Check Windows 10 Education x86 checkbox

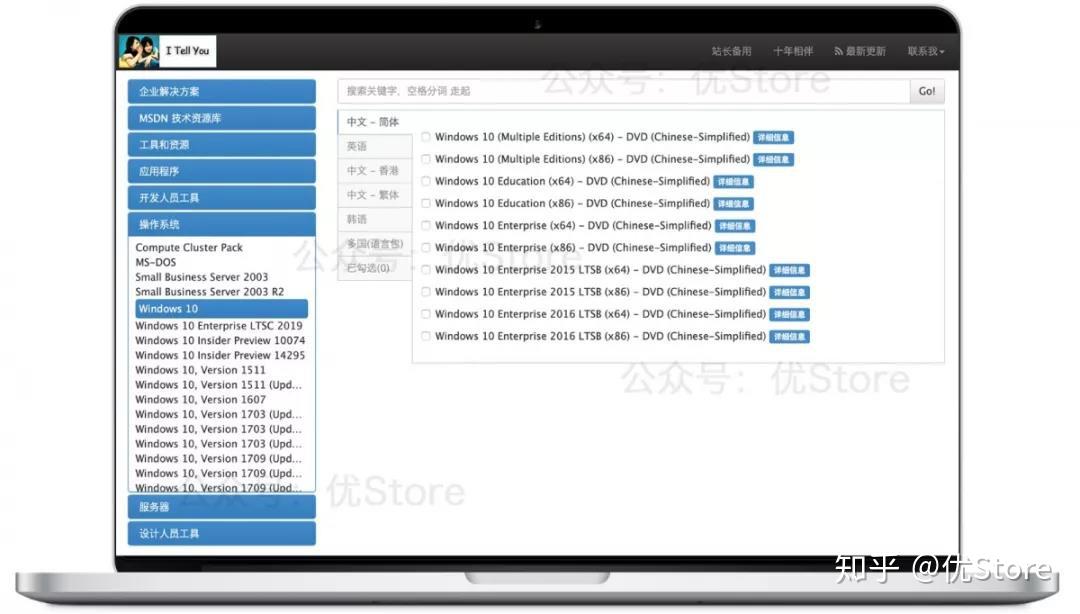(x=426, y=203)
